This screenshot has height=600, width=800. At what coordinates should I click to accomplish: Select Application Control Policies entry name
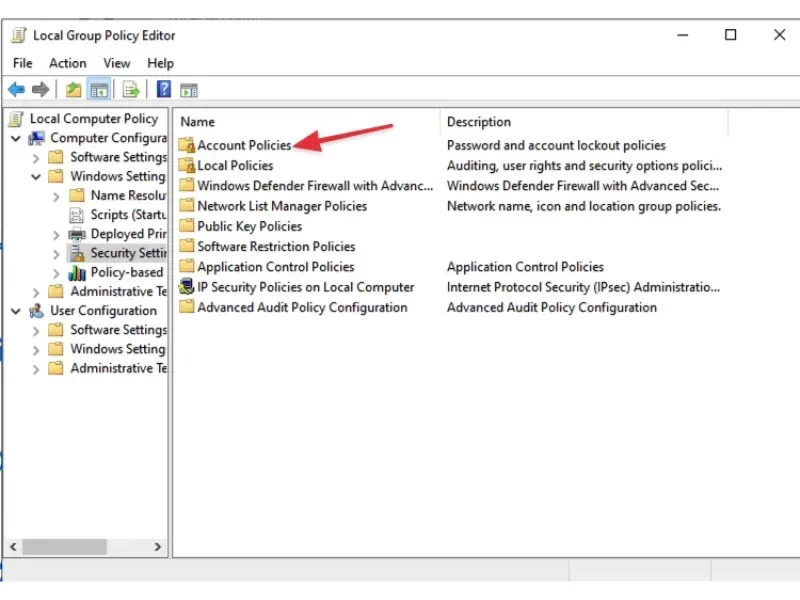(276, 267)
